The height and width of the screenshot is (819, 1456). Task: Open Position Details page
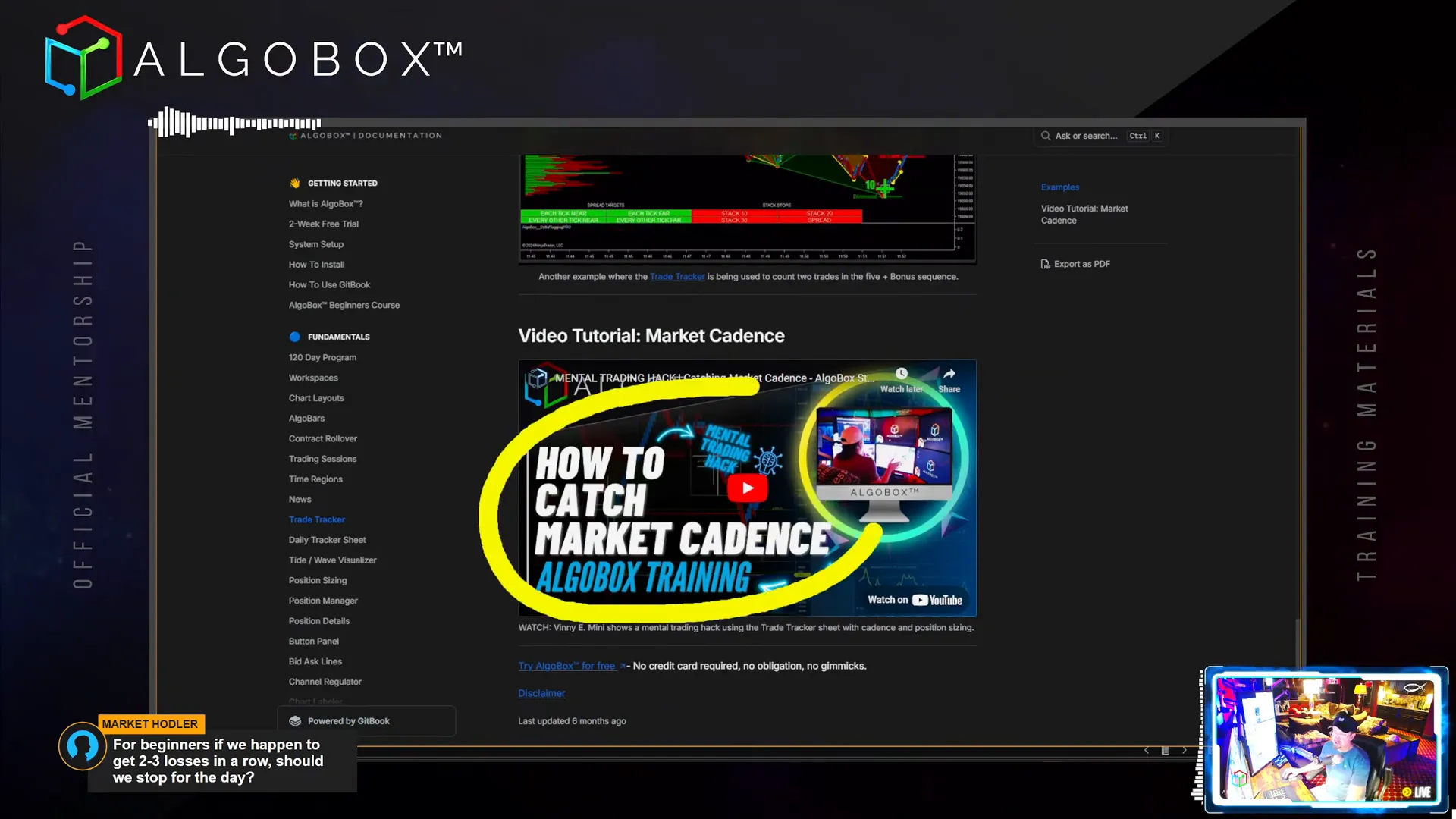319,621
